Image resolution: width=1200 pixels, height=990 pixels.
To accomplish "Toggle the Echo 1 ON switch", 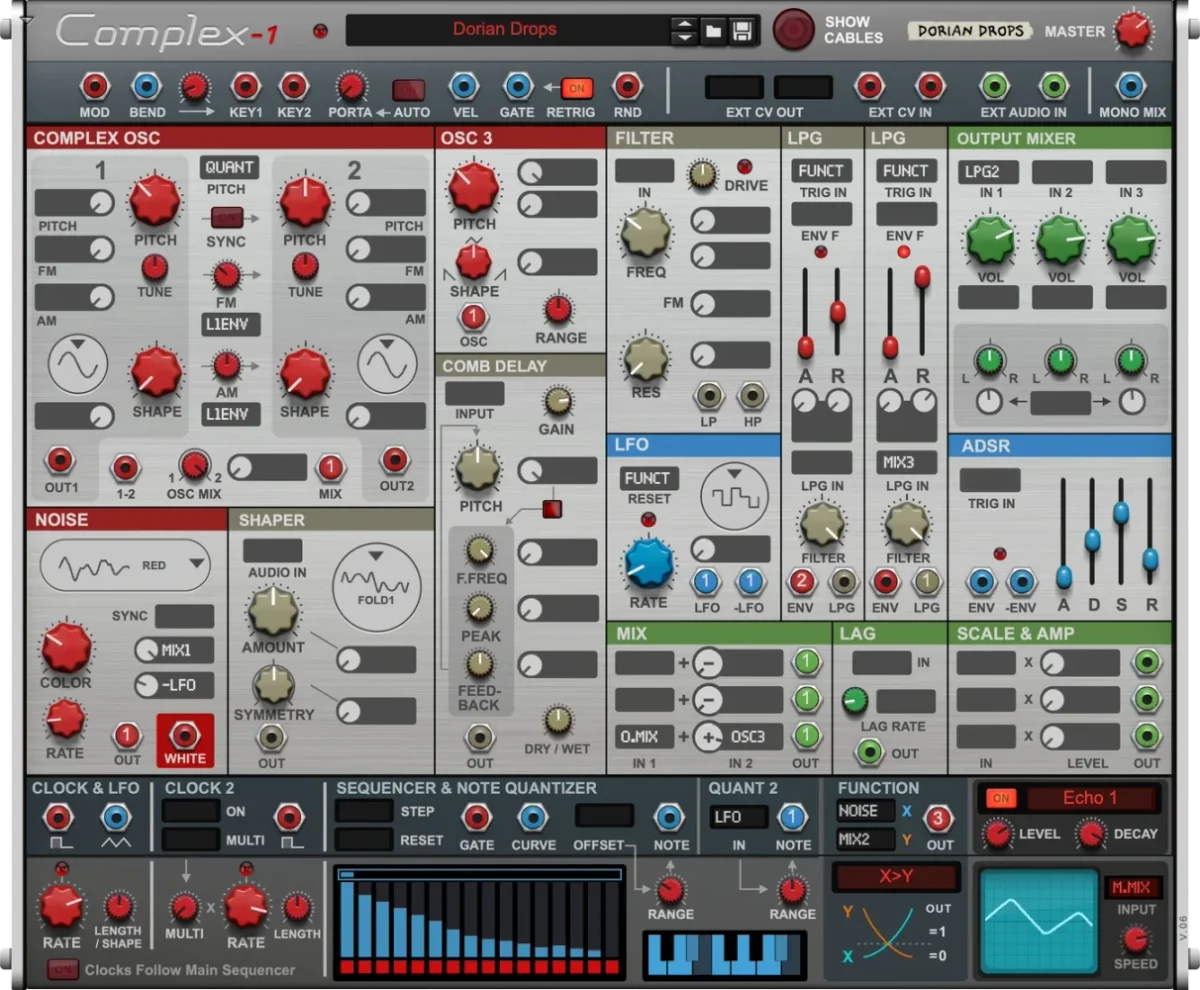I will click(x=1001, y=798).
